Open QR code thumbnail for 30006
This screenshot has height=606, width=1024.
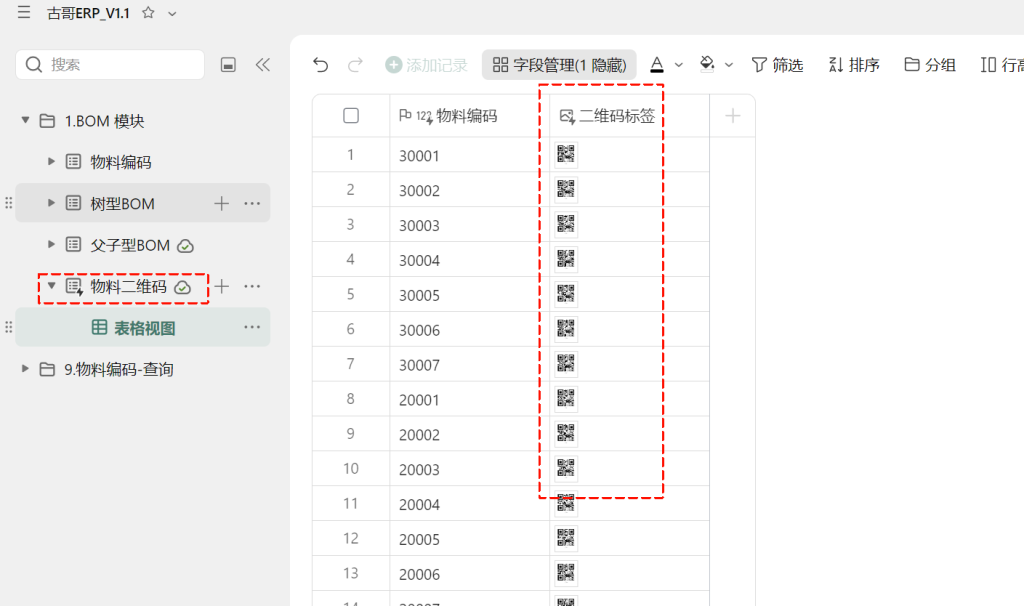(566, 328)
